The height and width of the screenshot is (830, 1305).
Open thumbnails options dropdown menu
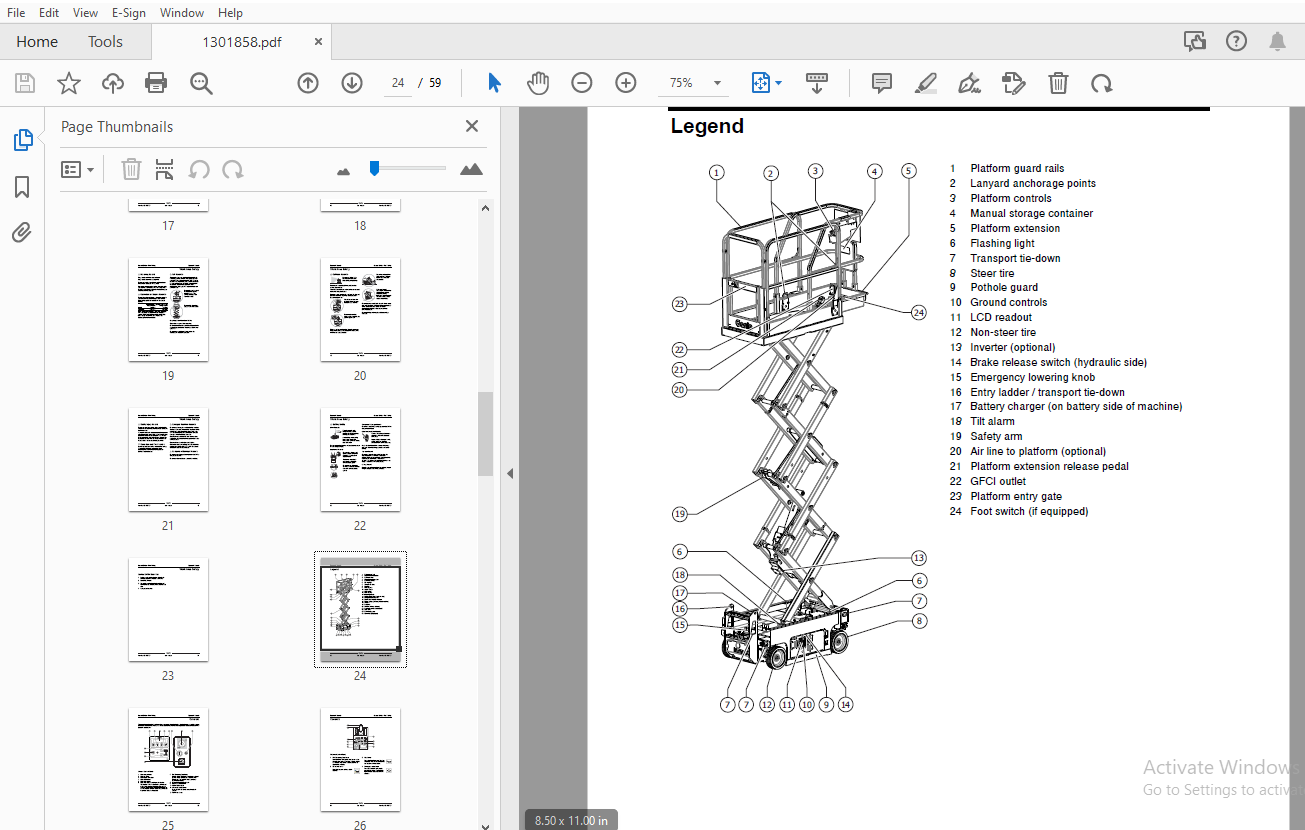(x=78, y=169)
